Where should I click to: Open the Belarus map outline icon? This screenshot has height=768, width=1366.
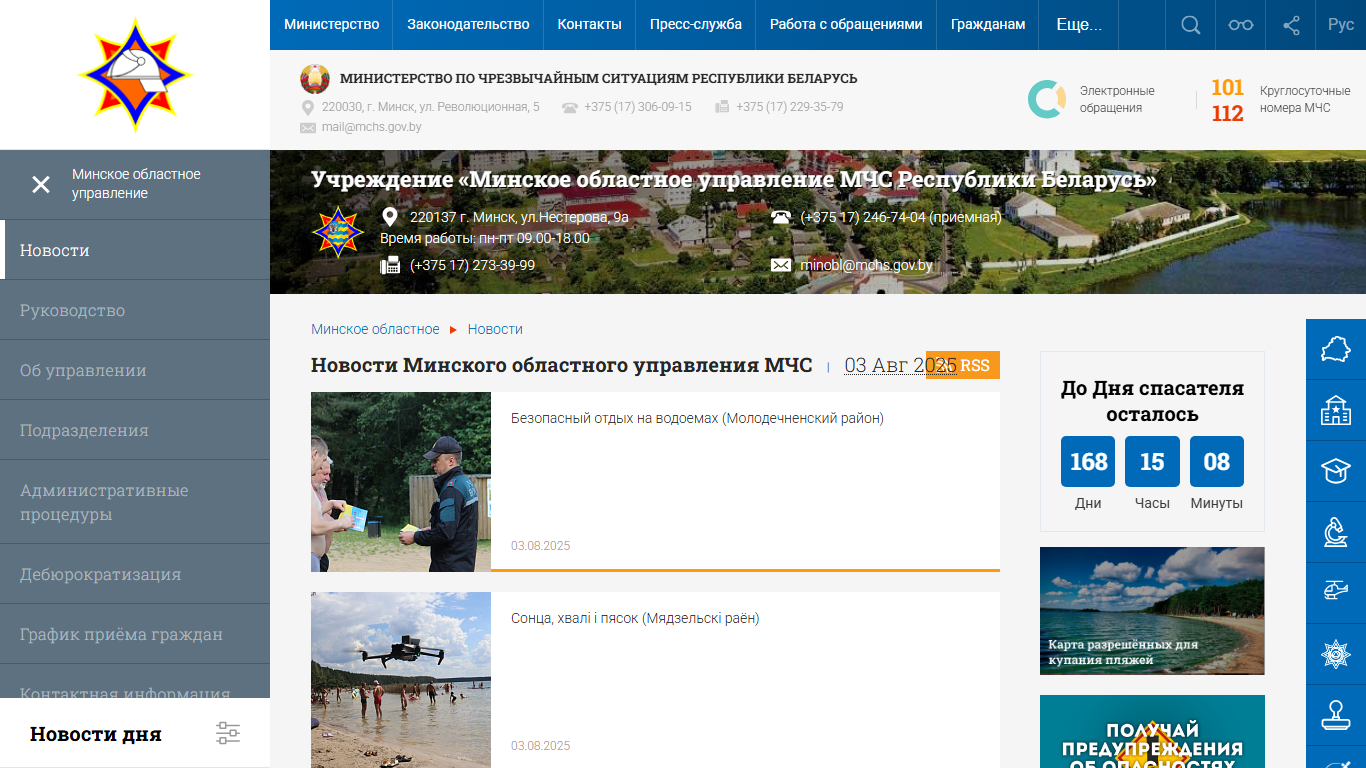point(1336,350)
